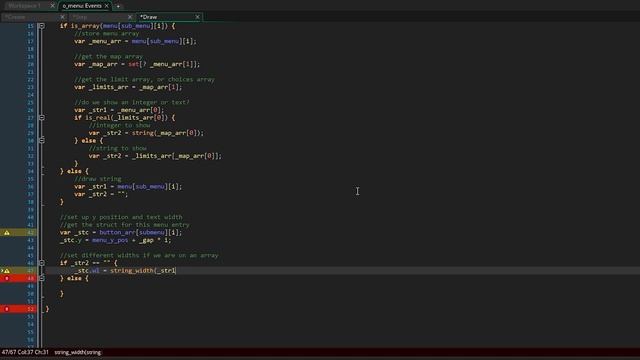The height and width of the screenshot is (360, 640).
Task: Collapse the code fold at line 15
Action: tap(42, 26)
